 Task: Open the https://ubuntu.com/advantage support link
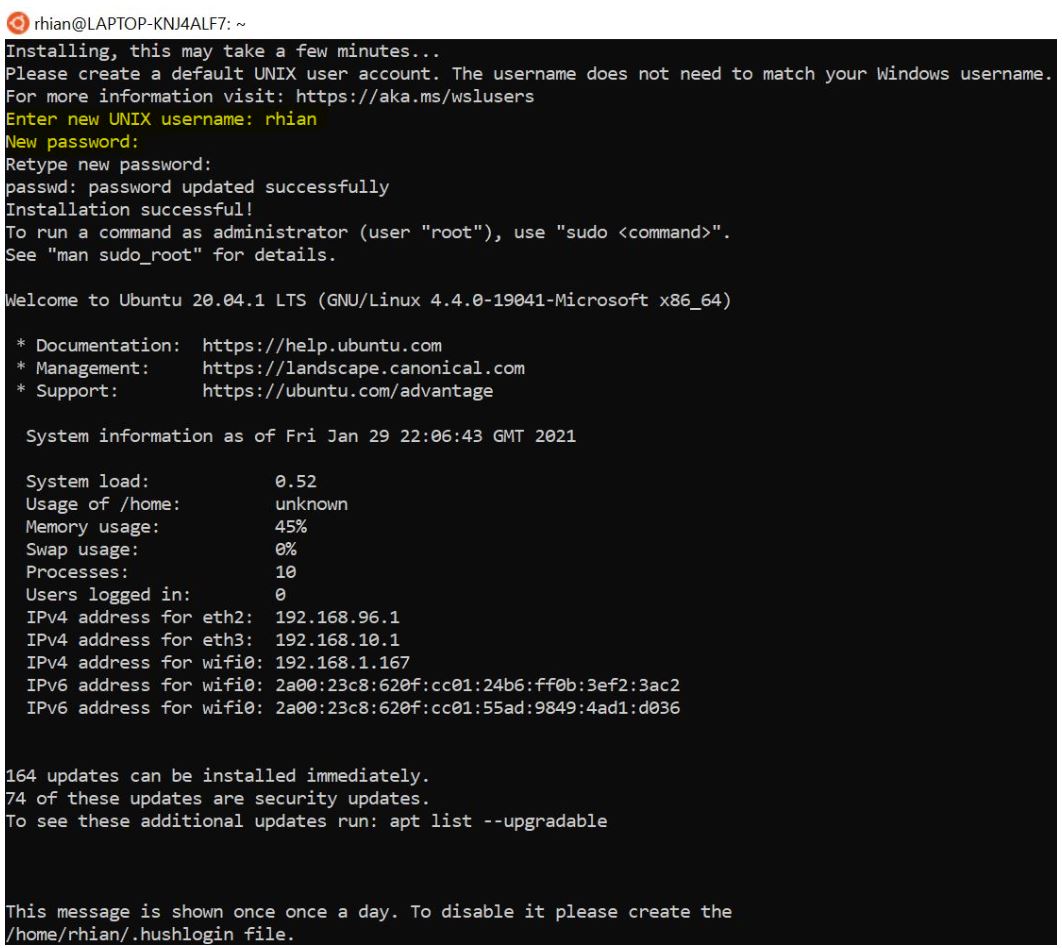pos(347,391)
